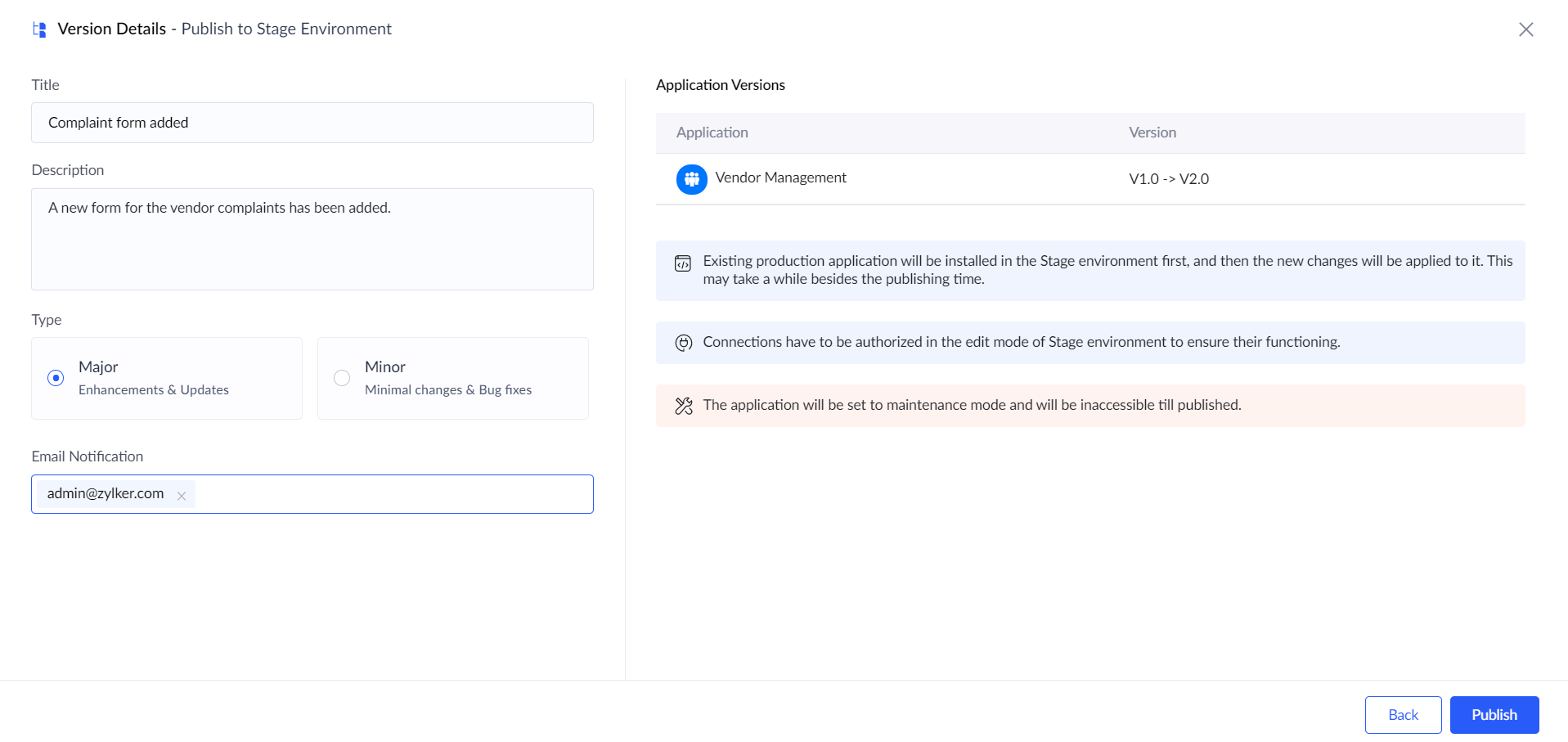Click the maintenance mode tools icon

[684, 406]
